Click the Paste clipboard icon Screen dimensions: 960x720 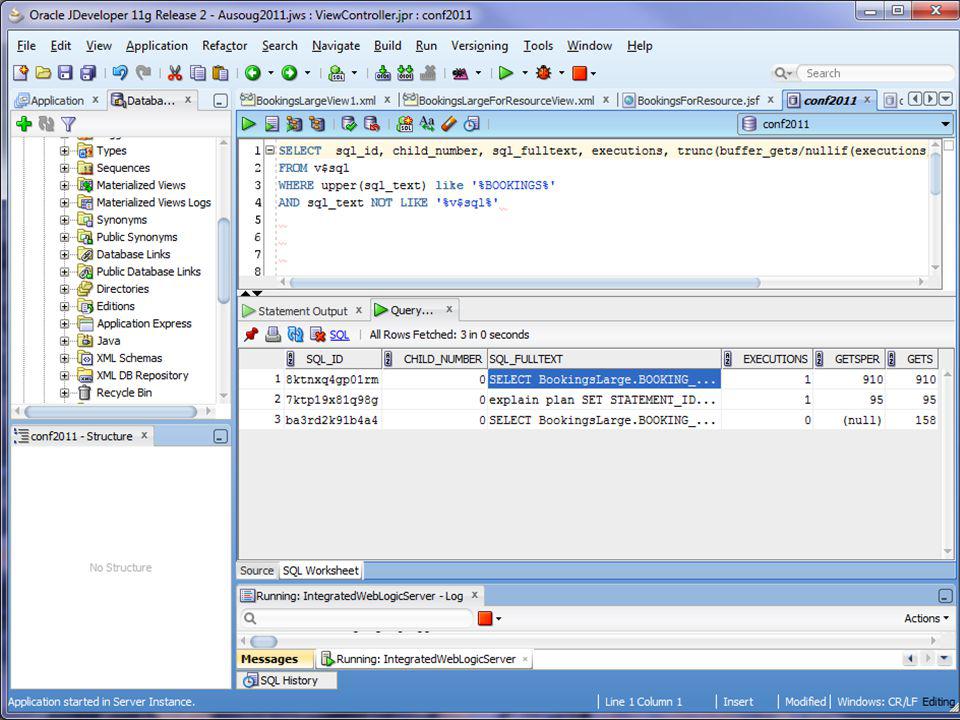coord(220,73)
